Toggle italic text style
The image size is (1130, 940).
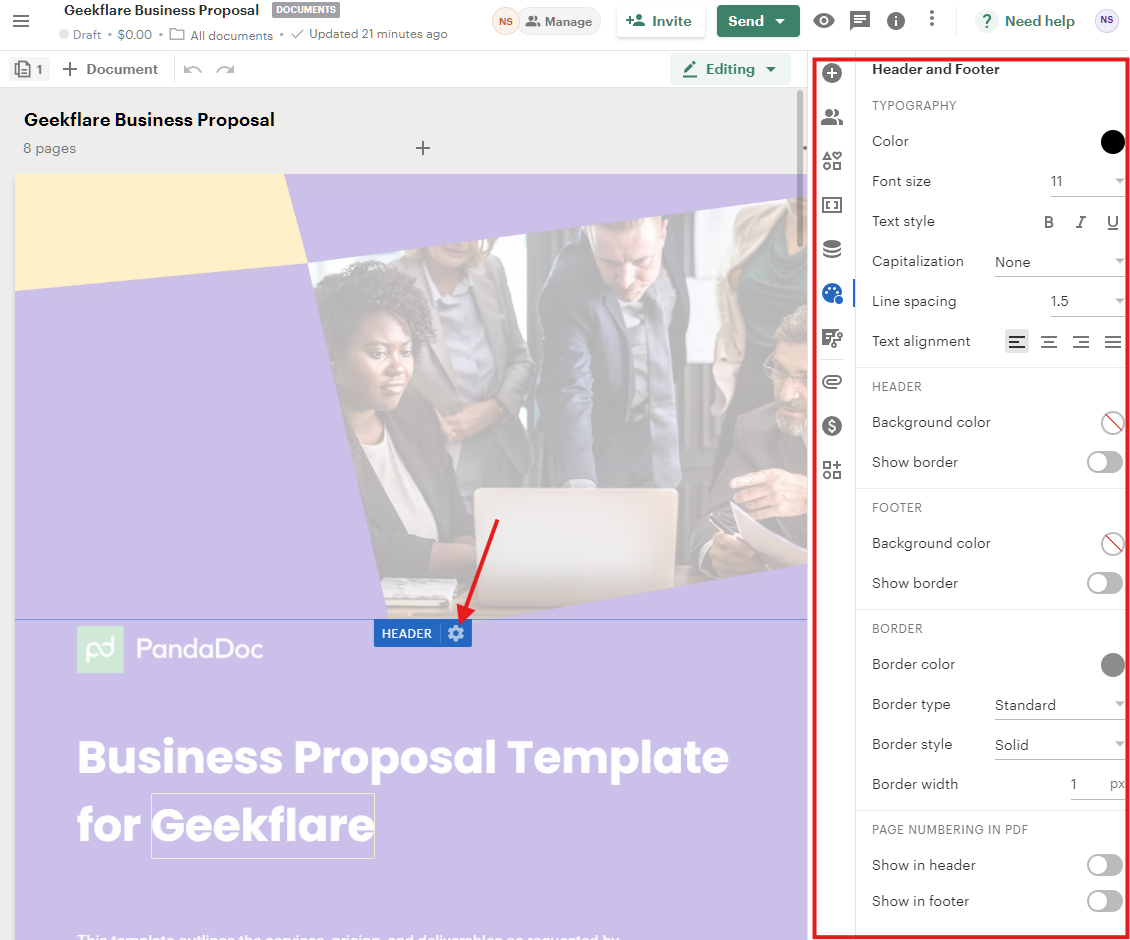(x=1080, y=222)
